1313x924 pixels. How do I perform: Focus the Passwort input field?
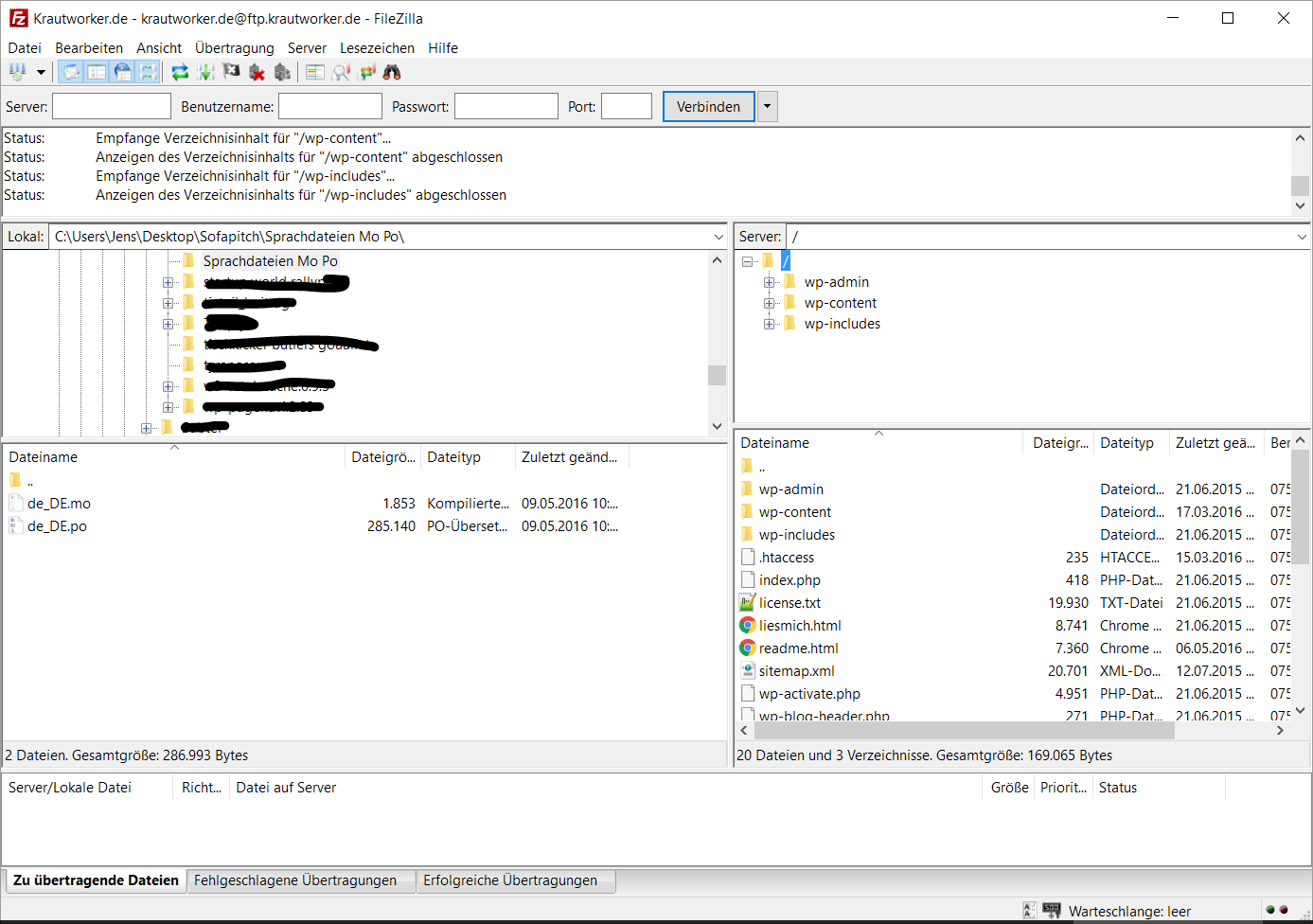[x=506, y=106]
